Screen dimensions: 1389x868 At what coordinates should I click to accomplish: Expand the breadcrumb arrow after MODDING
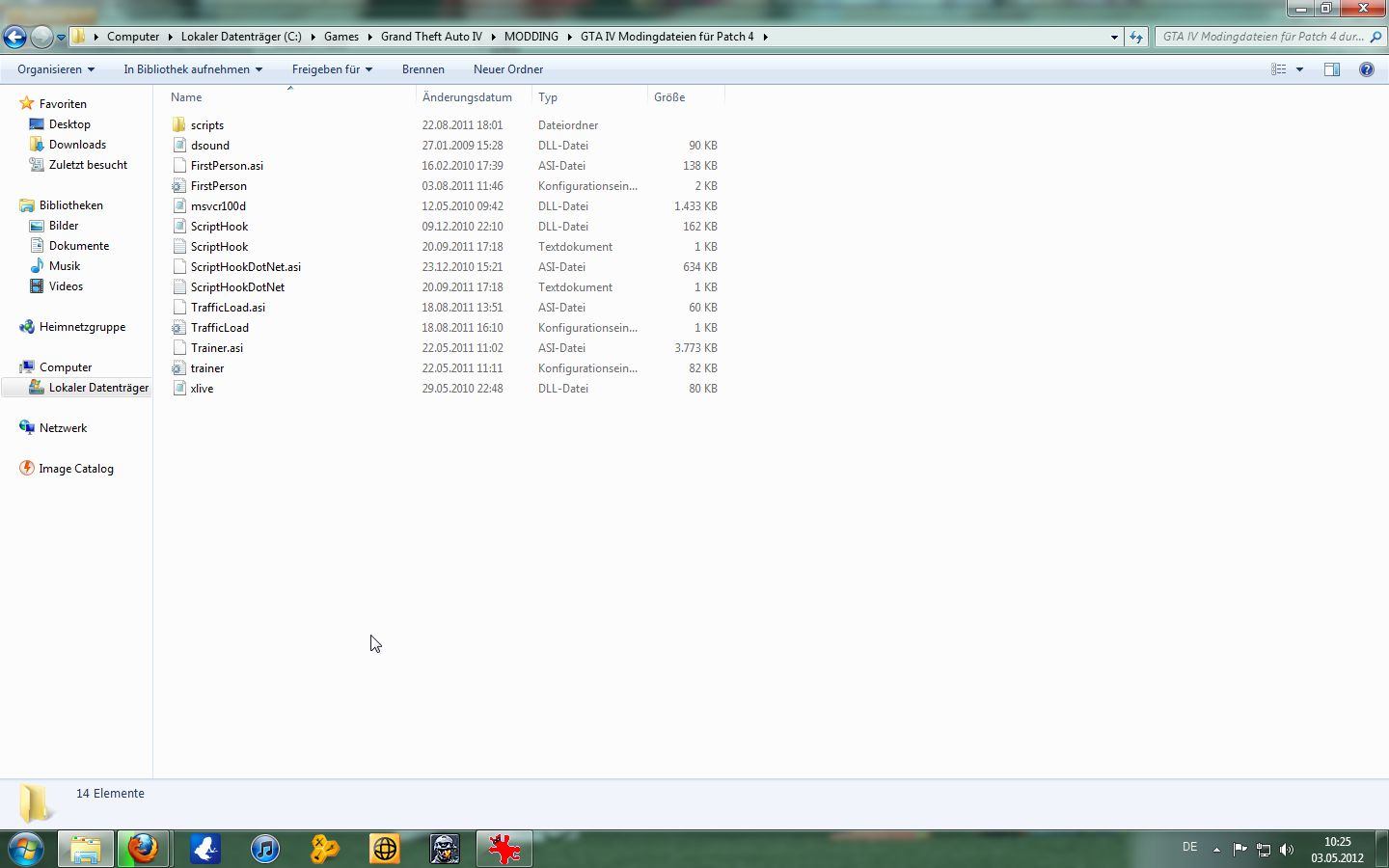[x=569, y=37]
